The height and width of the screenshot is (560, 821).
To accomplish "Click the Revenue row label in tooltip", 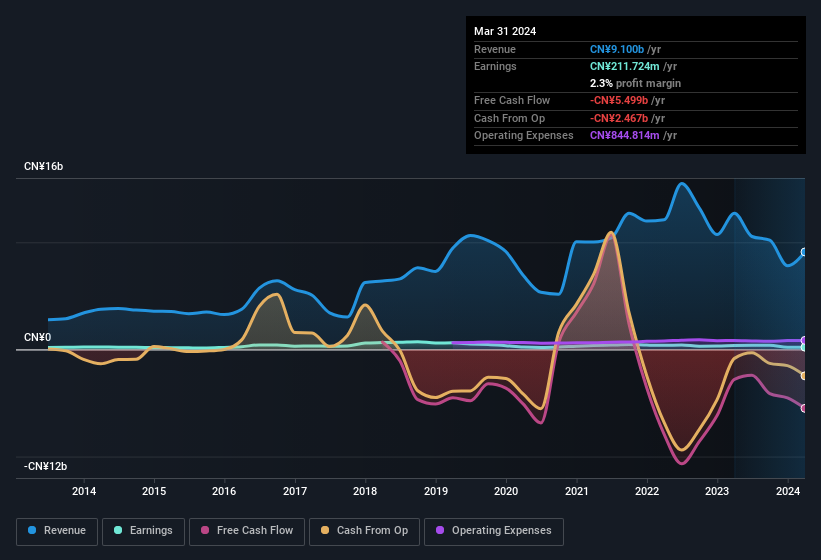I will [495, 49].
